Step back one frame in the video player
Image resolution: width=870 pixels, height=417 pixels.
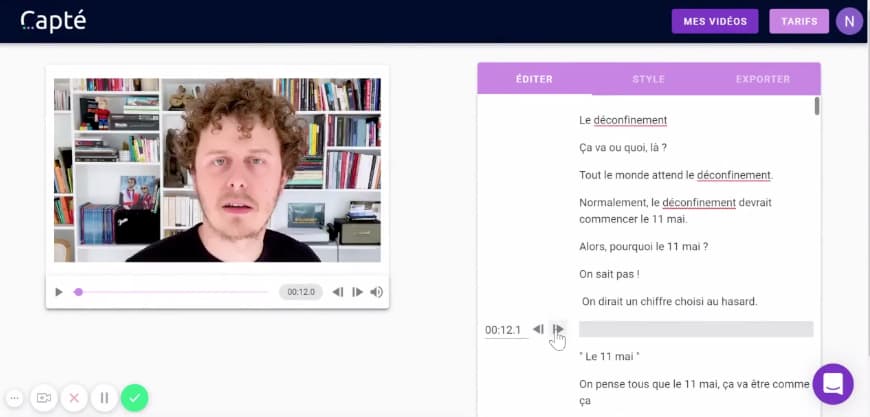pos(337,292)
